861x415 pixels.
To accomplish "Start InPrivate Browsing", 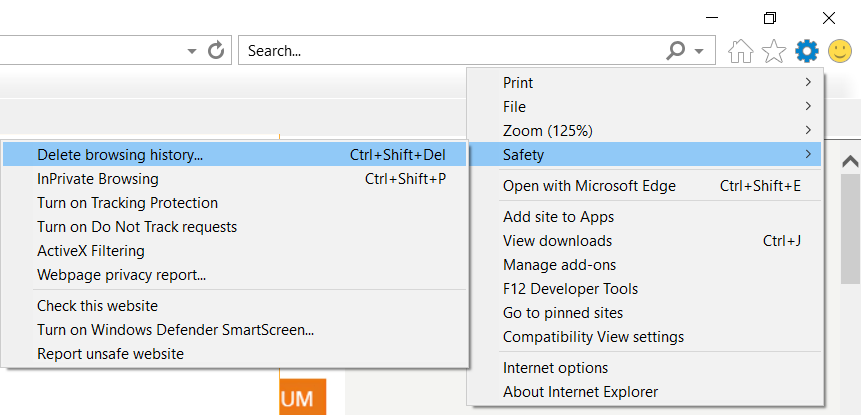I will point(98,179).
